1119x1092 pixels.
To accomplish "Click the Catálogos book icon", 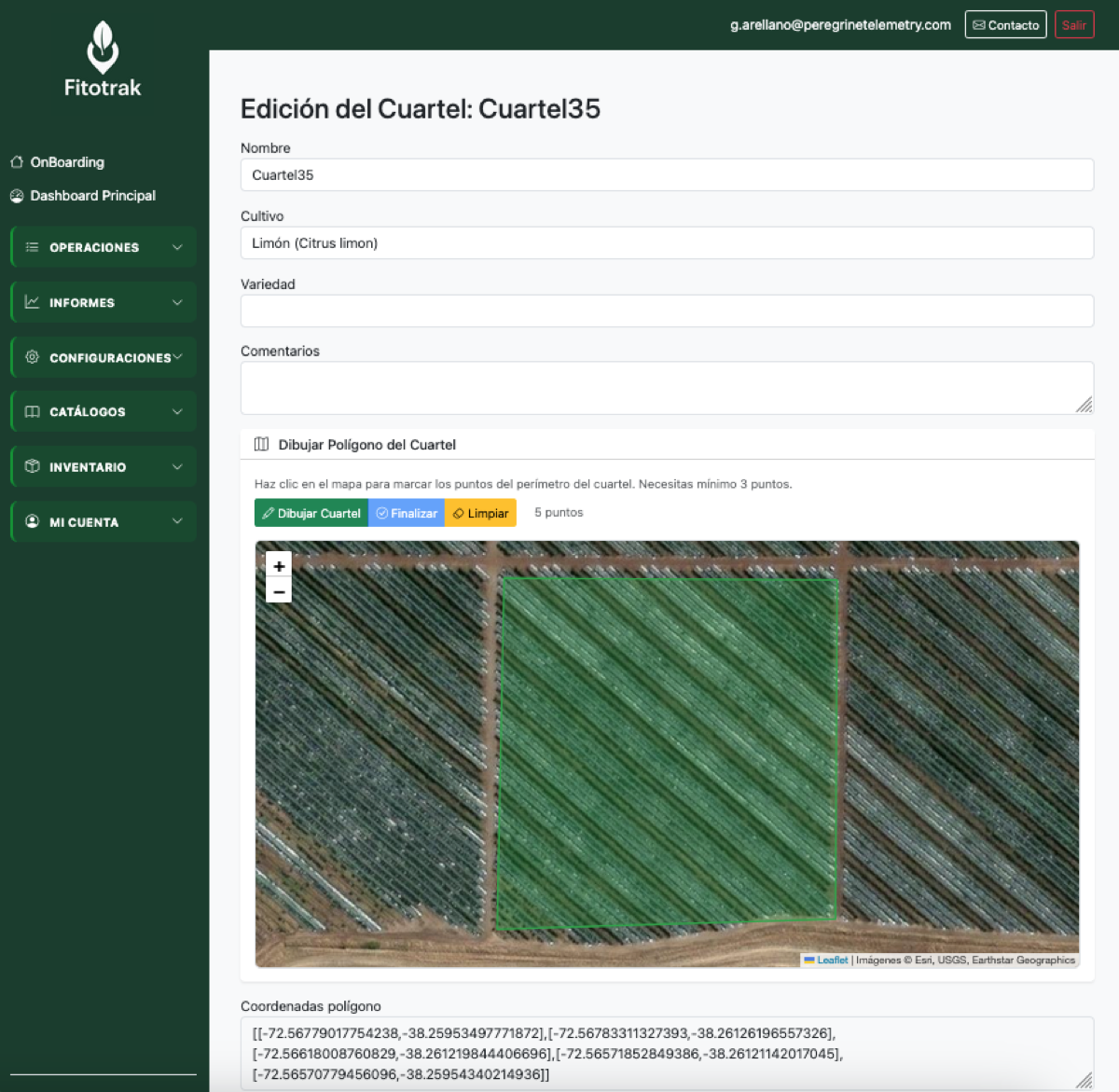I will point(32,411).
